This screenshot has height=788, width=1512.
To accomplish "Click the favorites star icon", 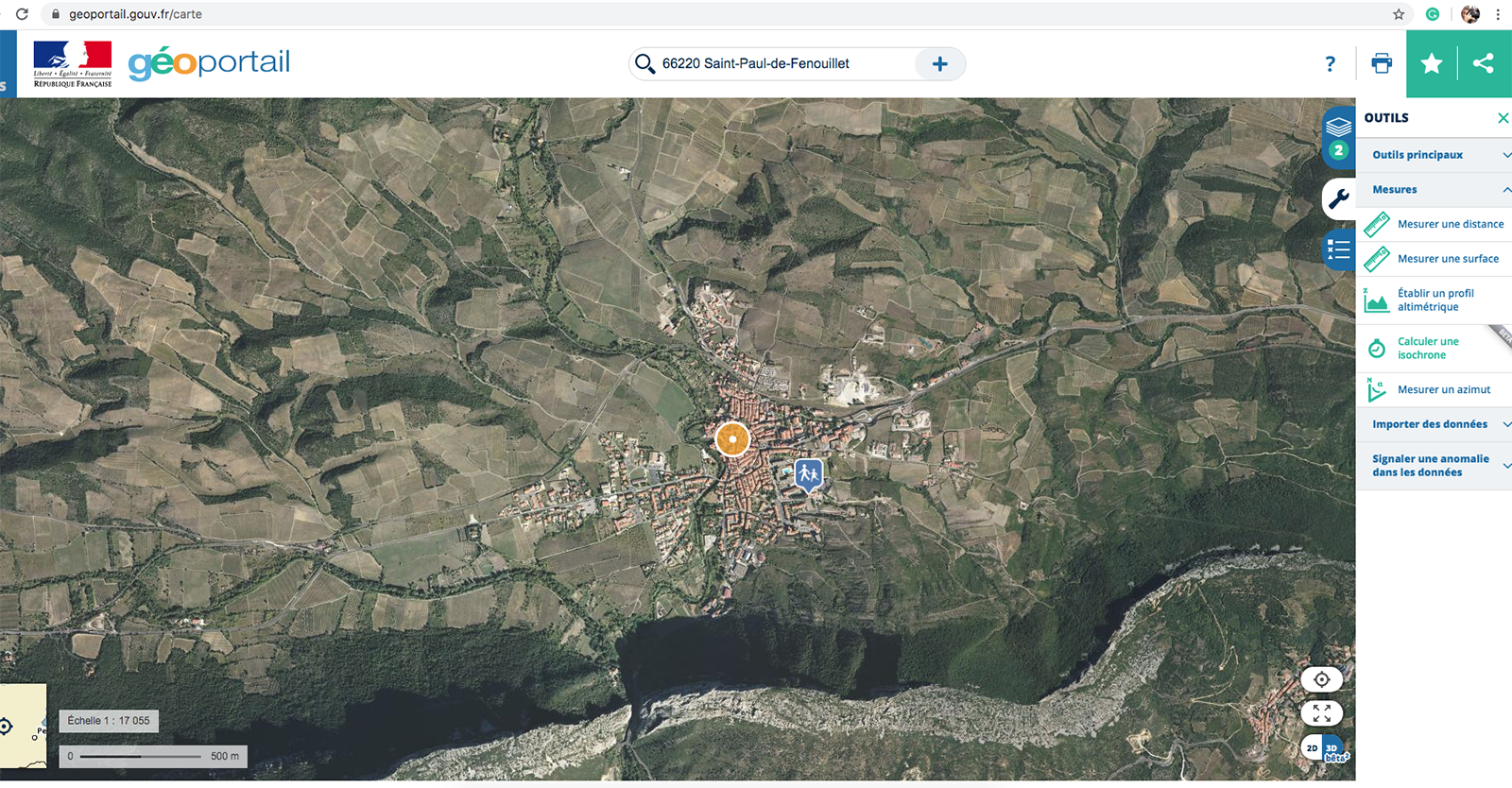I will (1432, 63).
